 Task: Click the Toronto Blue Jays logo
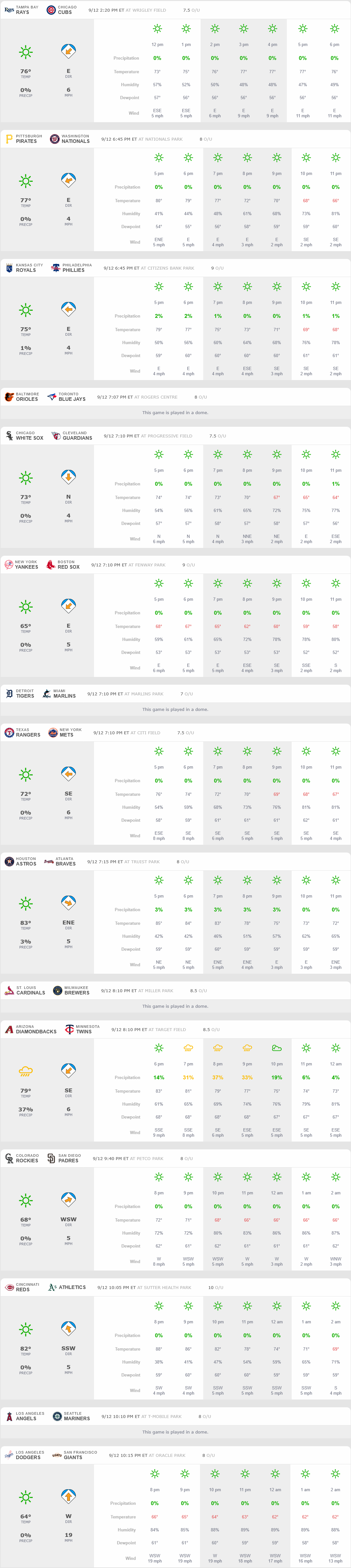(52, 397)
